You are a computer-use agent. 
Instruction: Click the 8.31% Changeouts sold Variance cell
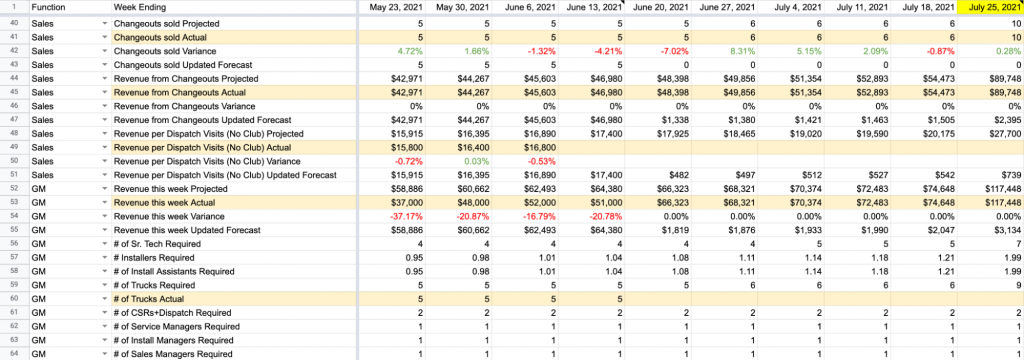coord(724,51)
